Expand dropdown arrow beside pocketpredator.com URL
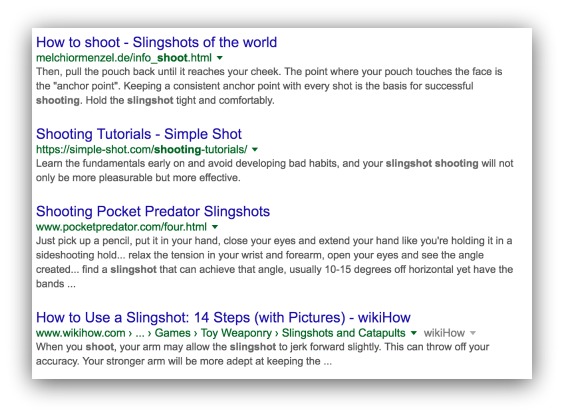This screenshot has width=564, height=415. click(215, 227)
